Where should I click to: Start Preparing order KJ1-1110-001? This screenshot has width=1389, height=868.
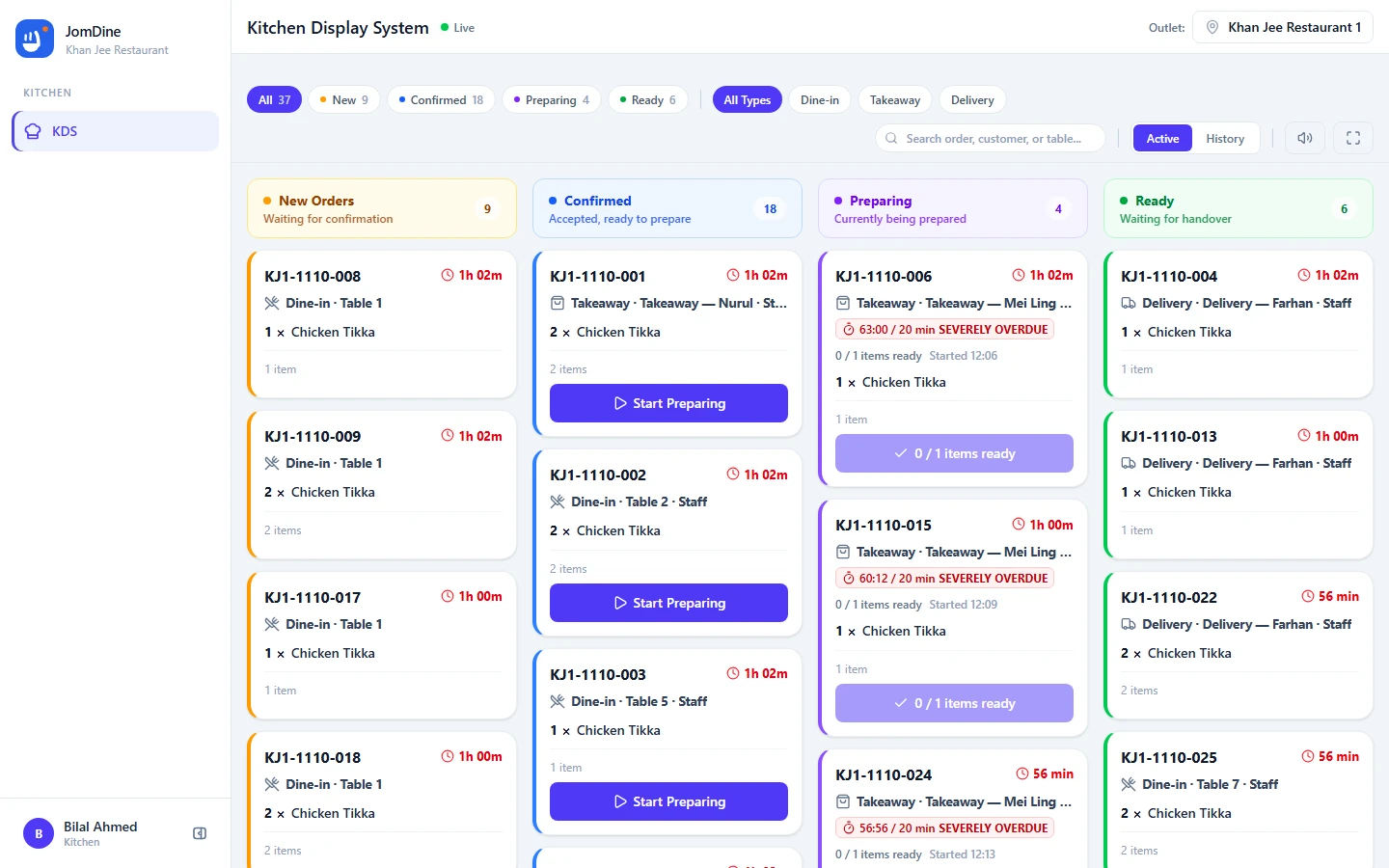pos(668,403)
